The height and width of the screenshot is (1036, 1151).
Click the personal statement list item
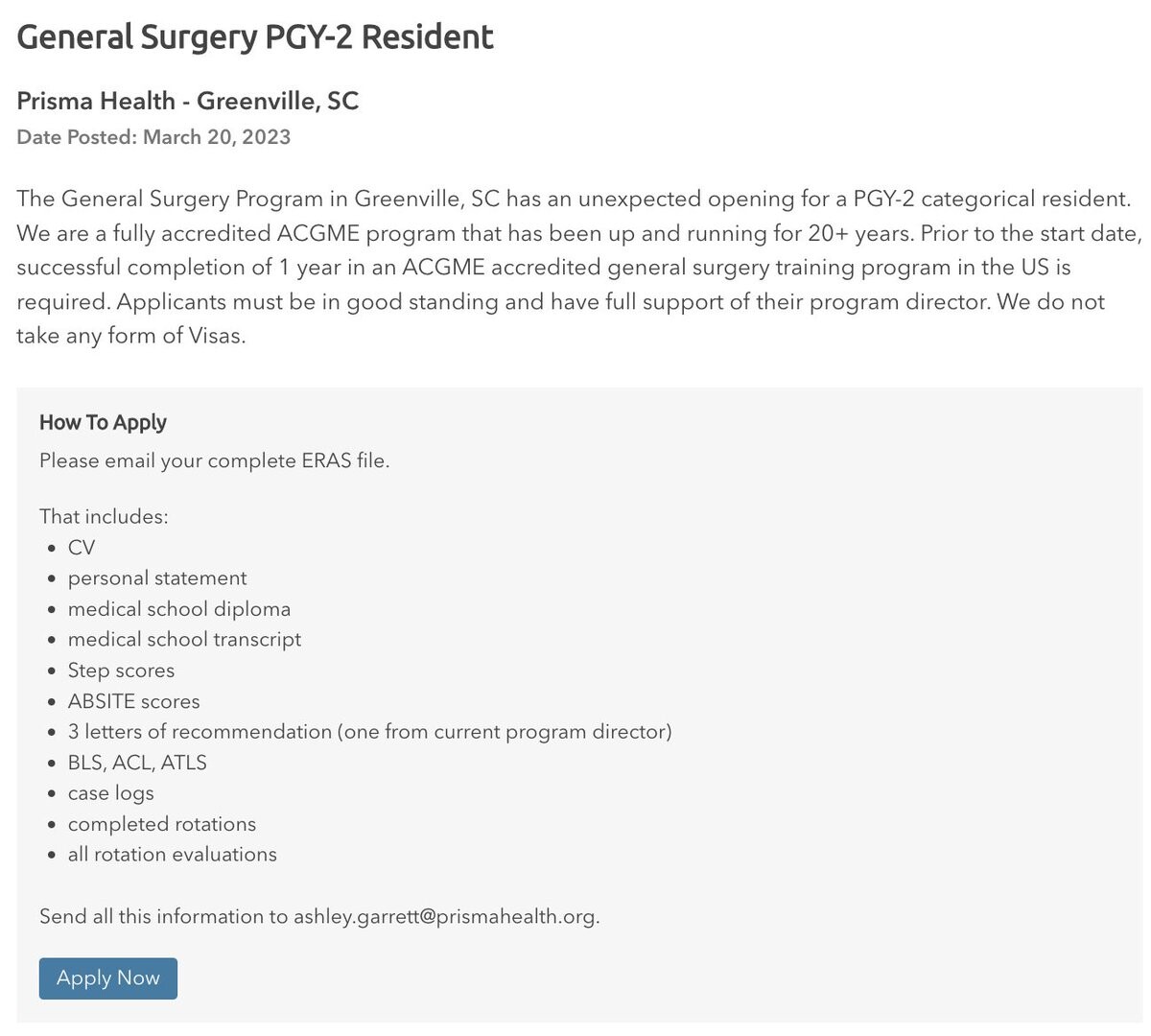click(x=157, y=578)
